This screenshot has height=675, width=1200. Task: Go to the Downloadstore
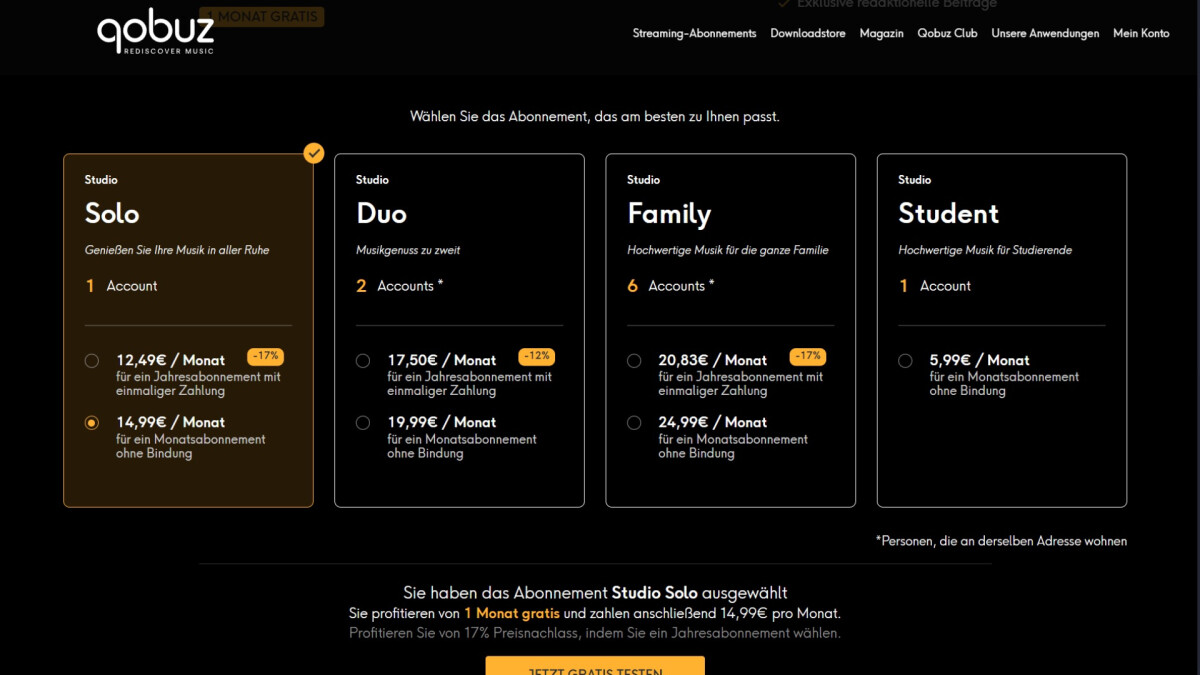pos(807,33)
